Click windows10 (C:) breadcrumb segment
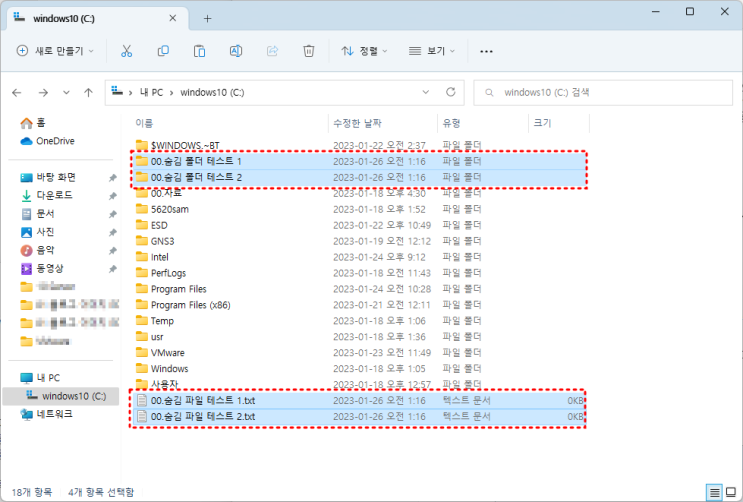The image size is (743, 502). (x=212, y=92)
